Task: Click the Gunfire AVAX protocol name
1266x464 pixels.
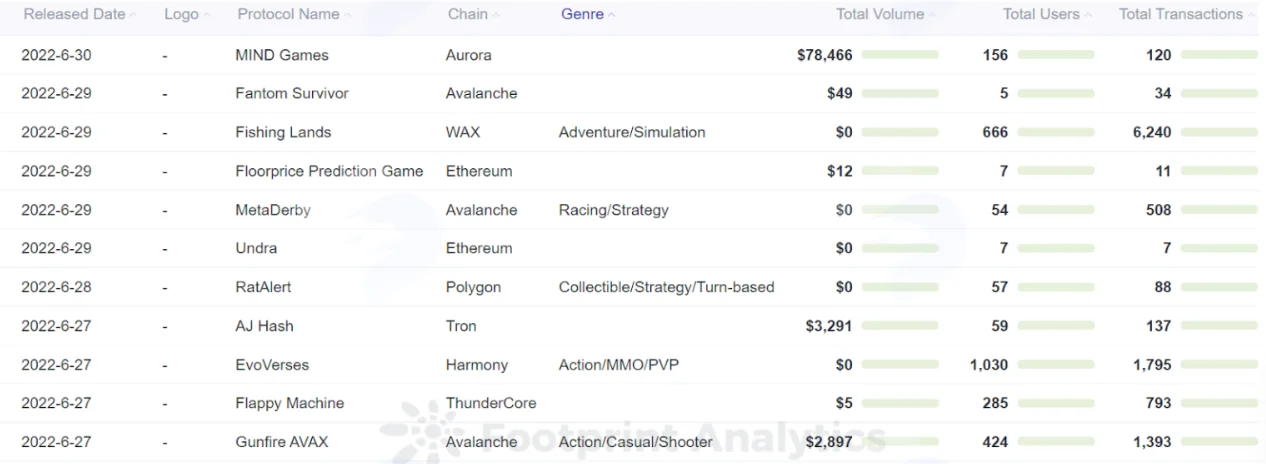Action: pyautogui.click(x=281, y=442)
